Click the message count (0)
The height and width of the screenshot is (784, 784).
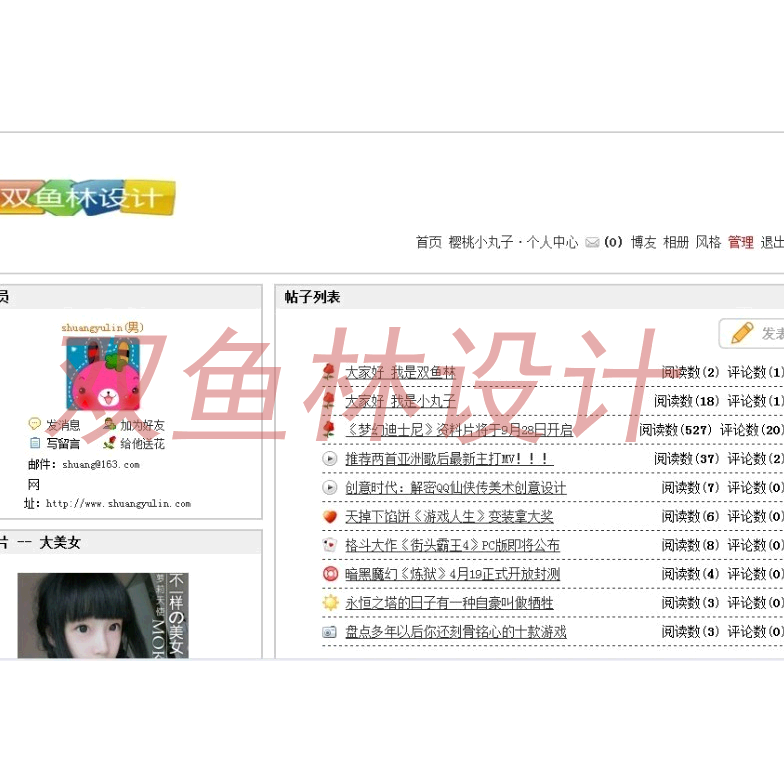(613, 242)
